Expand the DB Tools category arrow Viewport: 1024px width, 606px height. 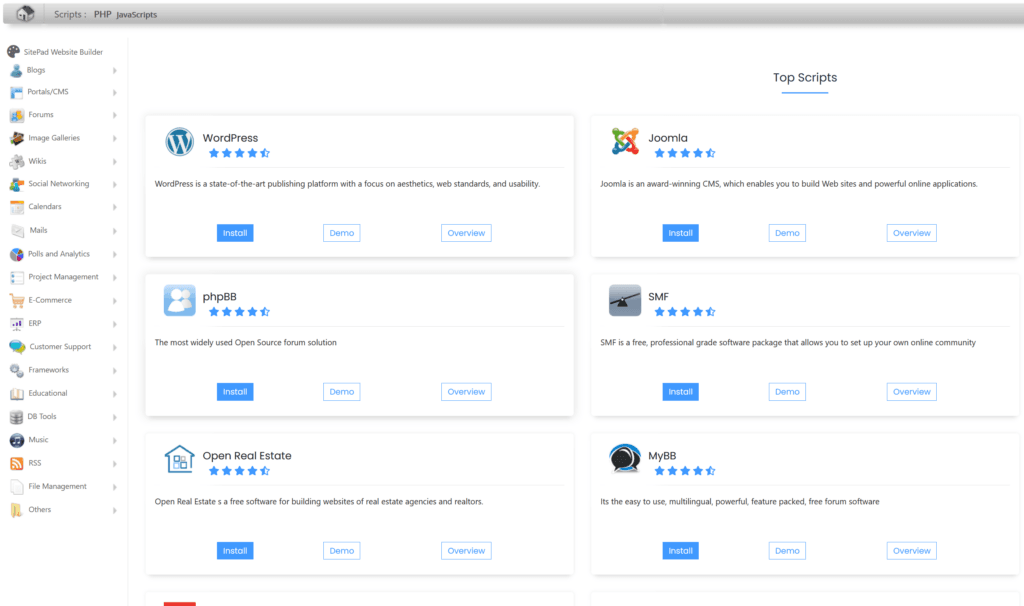pyautogui.click(x=114, y=417)
